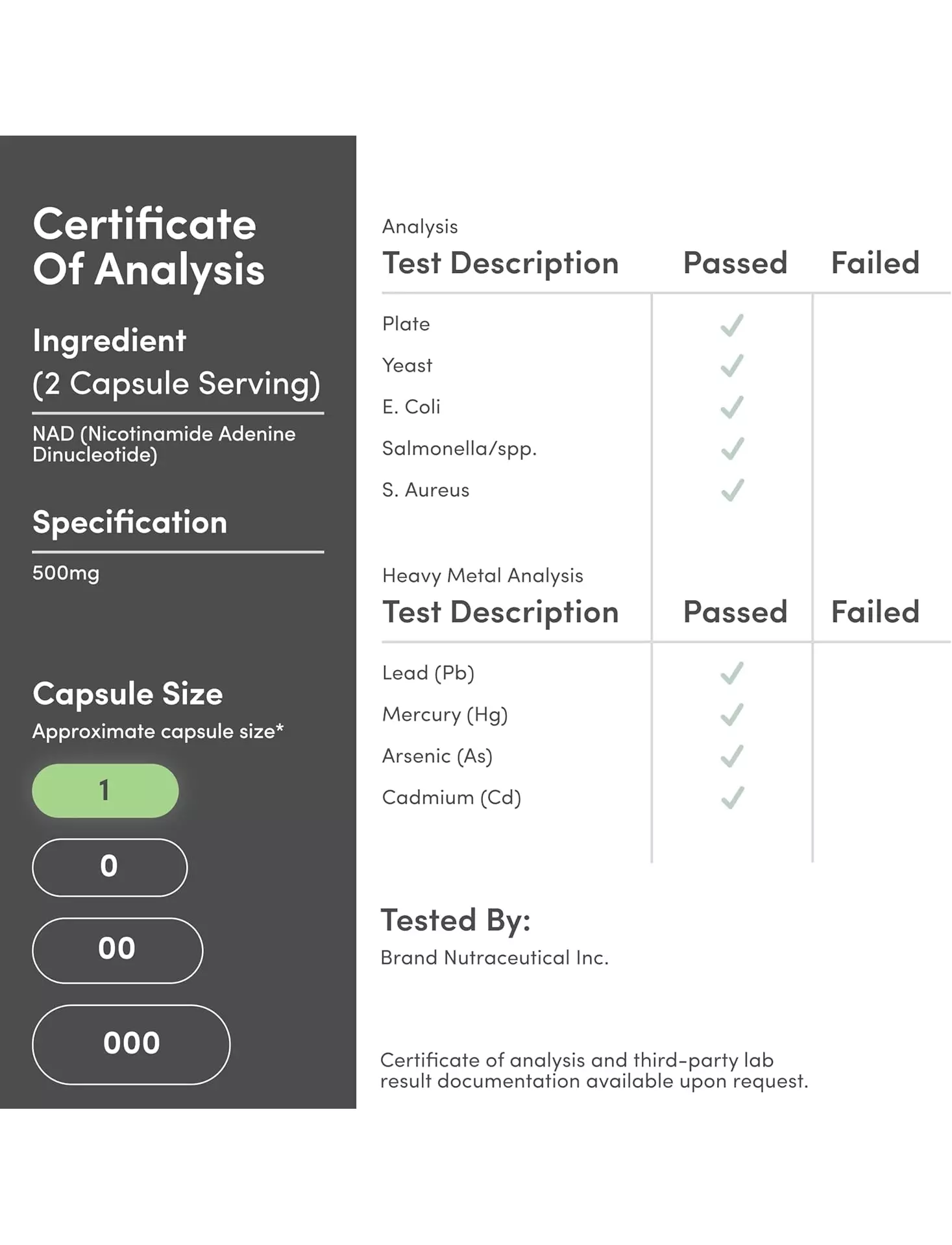
Task: Click the Lead (Pb) passed checkmark
Action: click(x=732, y=673)
